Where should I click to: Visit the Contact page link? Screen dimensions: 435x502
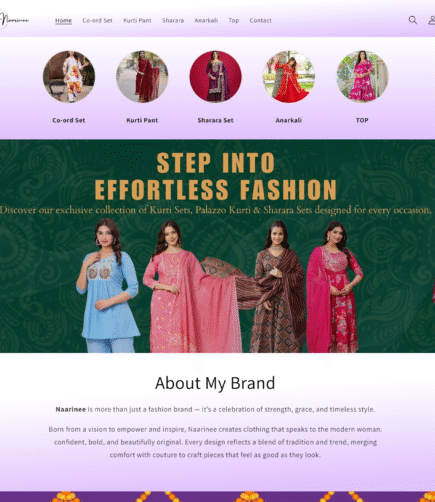(x=260, y=20)
